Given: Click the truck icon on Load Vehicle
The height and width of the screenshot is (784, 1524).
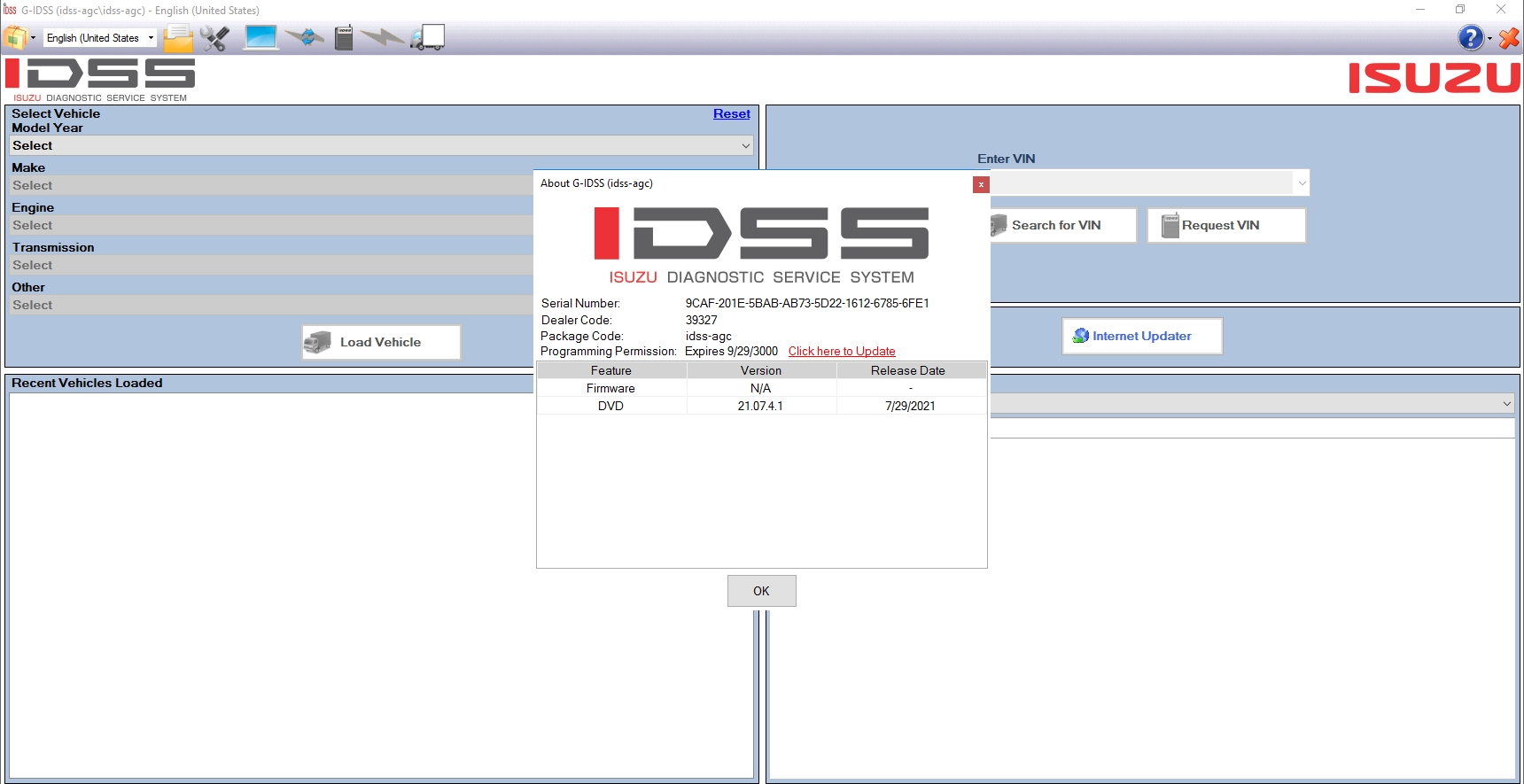Looking at the screenshot, I should click(x=317, y=342).
